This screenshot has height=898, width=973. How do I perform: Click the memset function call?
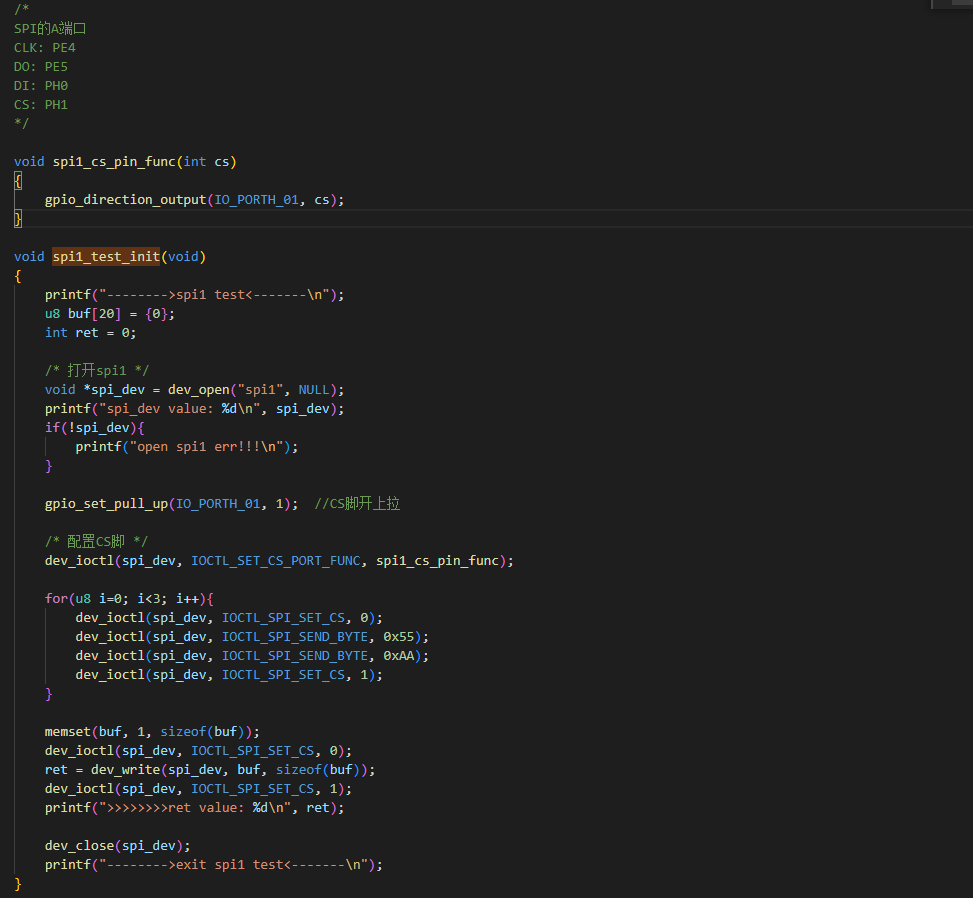68,732
